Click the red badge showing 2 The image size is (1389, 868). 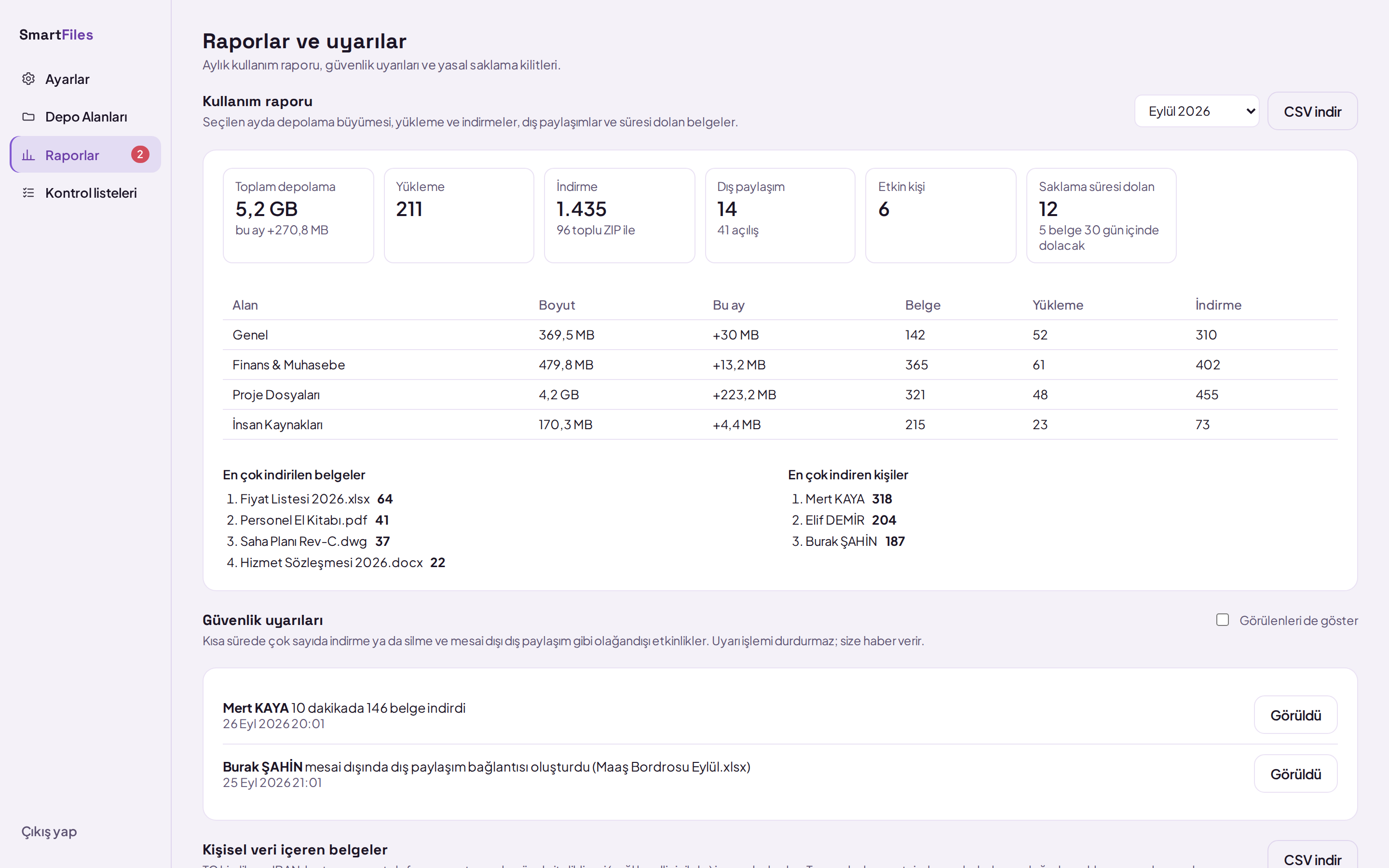point(140,154)
